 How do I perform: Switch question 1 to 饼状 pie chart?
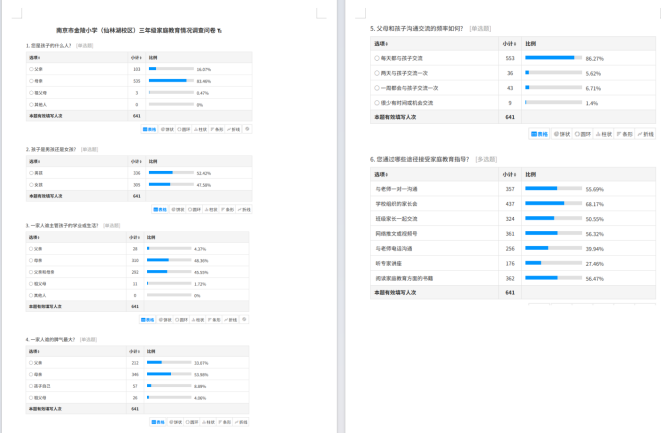click(167, 129)
